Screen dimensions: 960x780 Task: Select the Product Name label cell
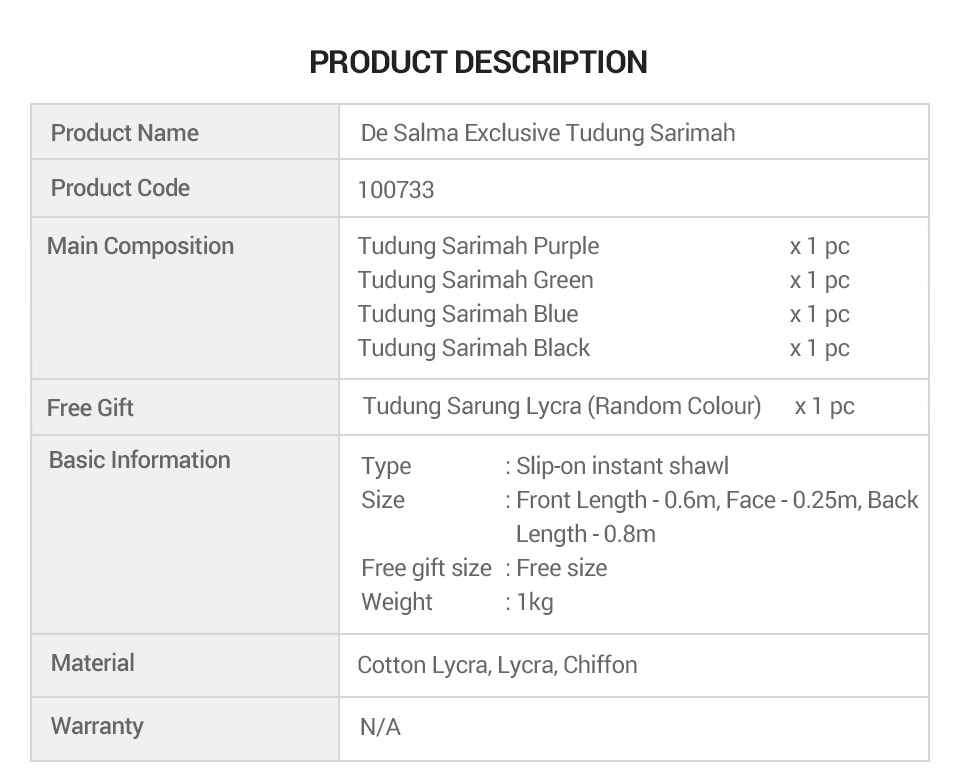(185, 132)
